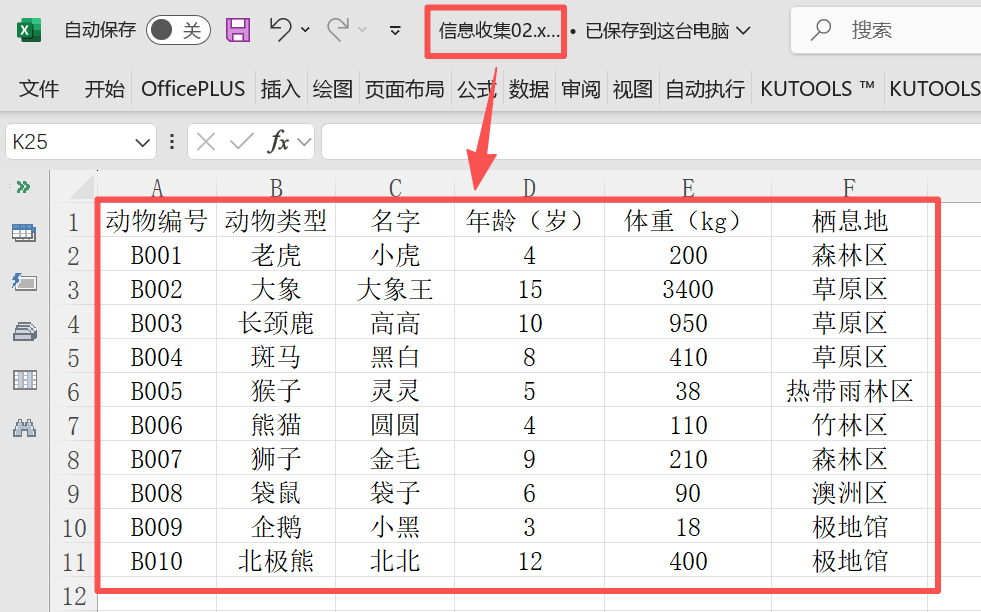Collapse the left sidebar via double-arrow icon
Image resolution: width=981 pixels, height=612 pixels.
23,185
